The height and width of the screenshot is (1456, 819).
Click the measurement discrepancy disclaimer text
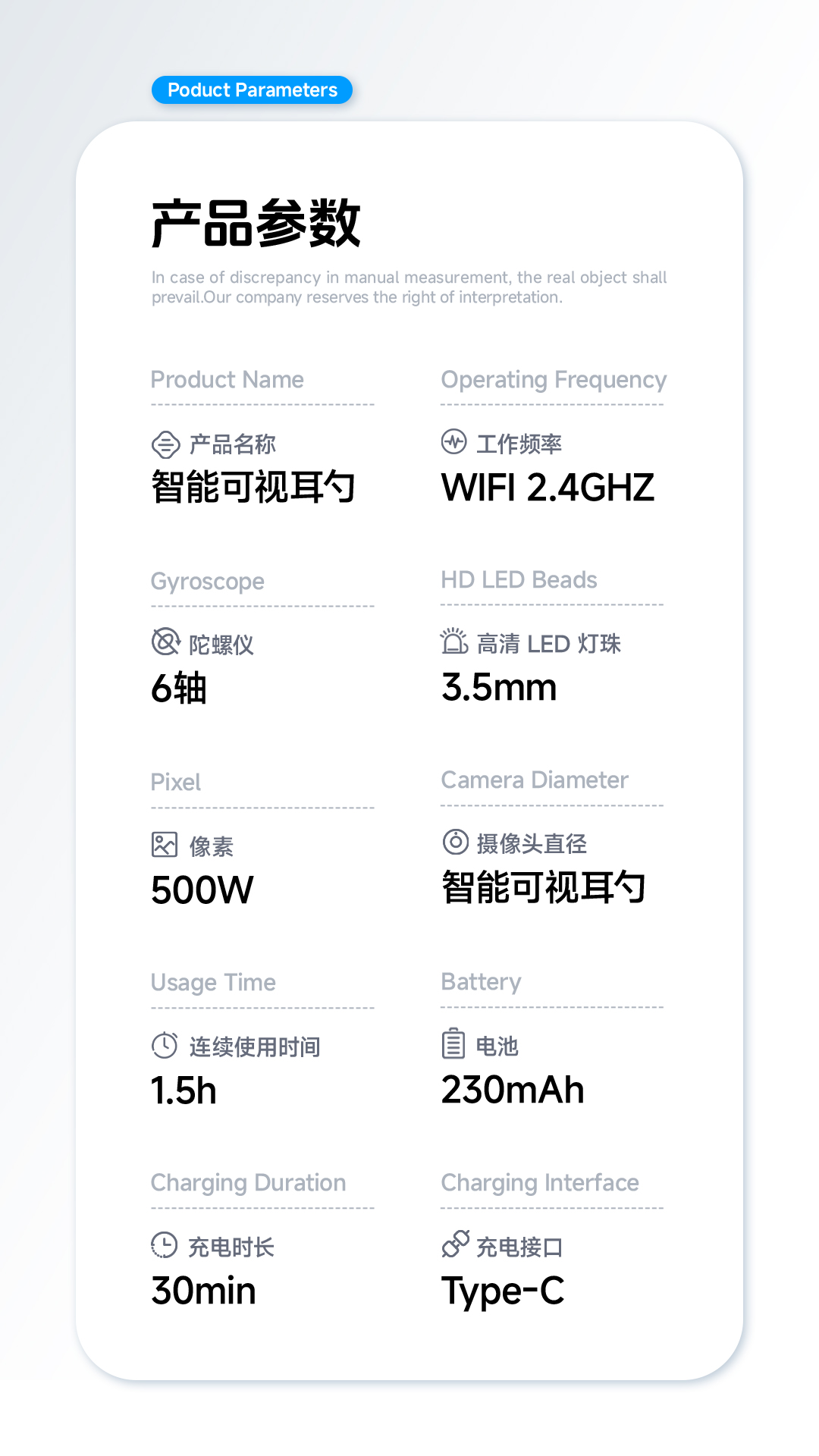(409, 287)
